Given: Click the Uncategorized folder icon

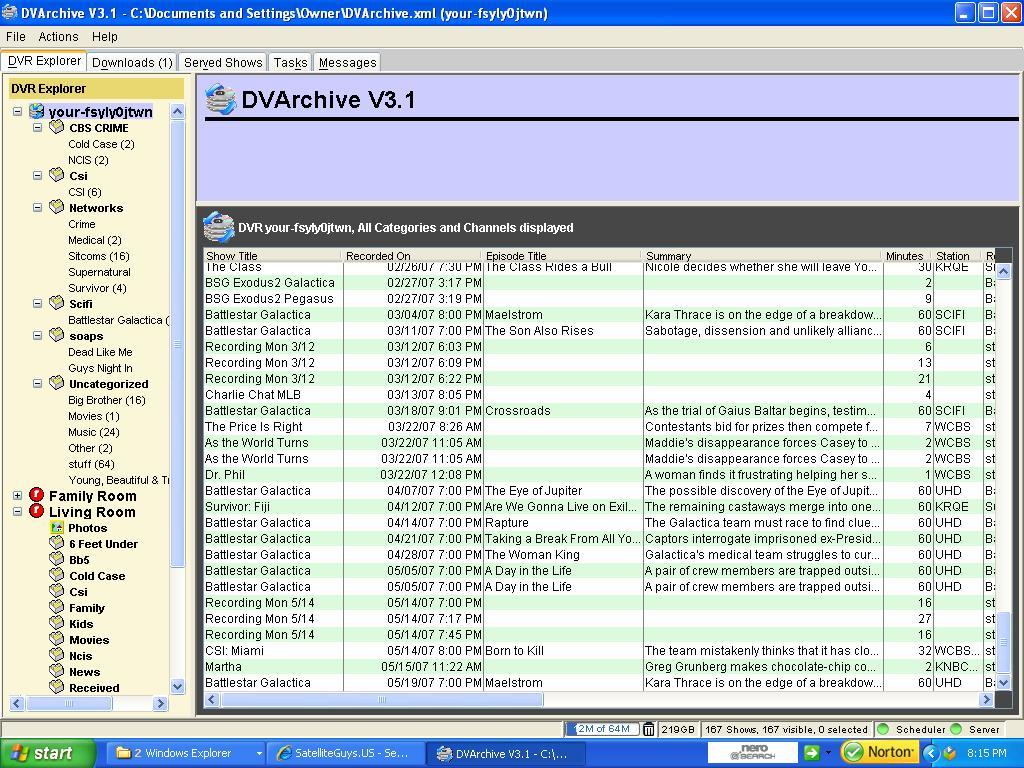Looking at the screenshot, I should (57, 383).
